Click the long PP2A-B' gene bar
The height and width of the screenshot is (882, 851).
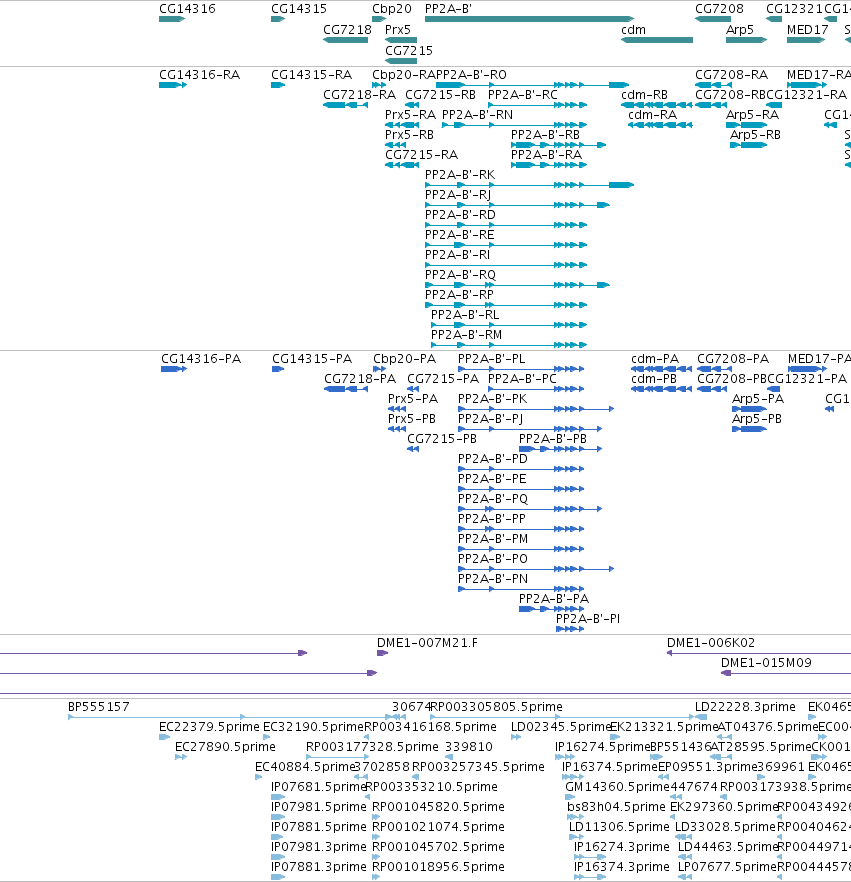pos(529,19)
